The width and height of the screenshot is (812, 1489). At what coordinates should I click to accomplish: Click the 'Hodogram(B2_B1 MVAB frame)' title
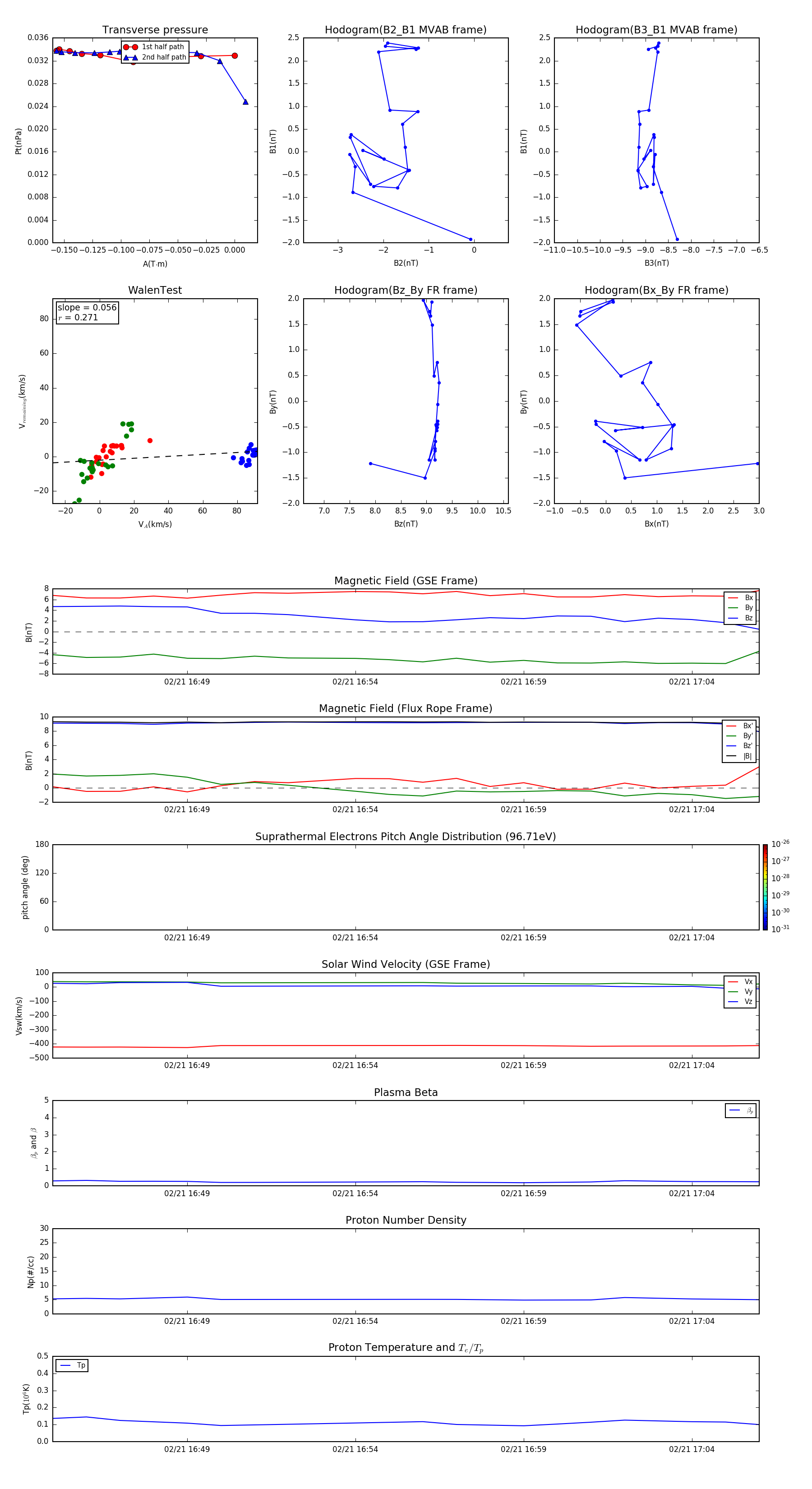click(406, 30)
